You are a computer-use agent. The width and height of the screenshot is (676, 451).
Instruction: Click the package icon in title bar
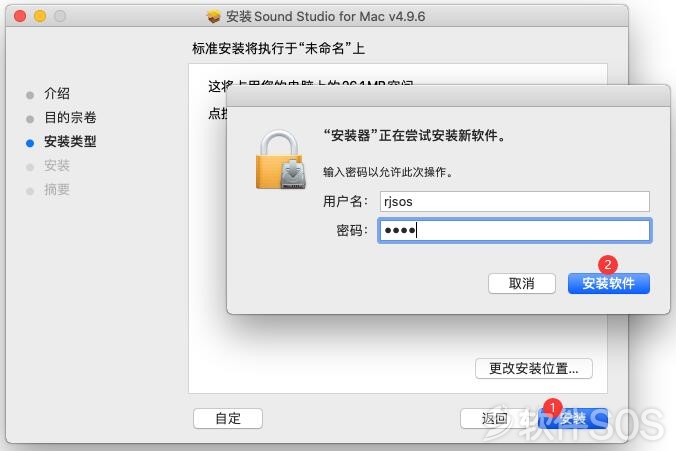pyautogui.click(x=213, y=16)
